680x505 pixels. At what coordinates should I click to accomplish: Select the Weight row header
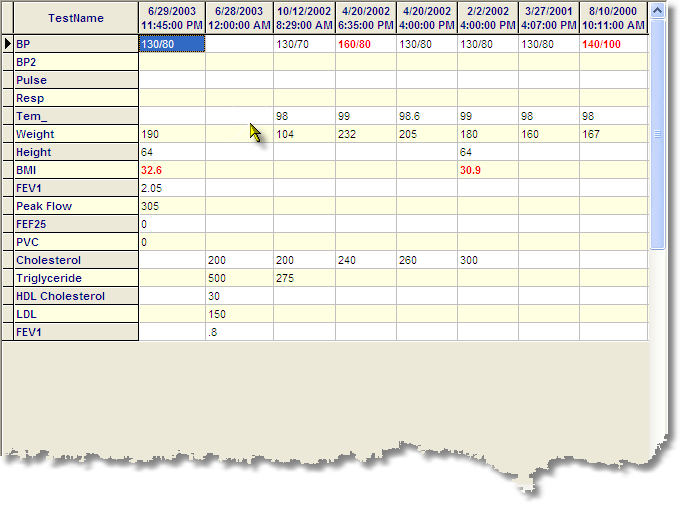click(x=76, y=134)
